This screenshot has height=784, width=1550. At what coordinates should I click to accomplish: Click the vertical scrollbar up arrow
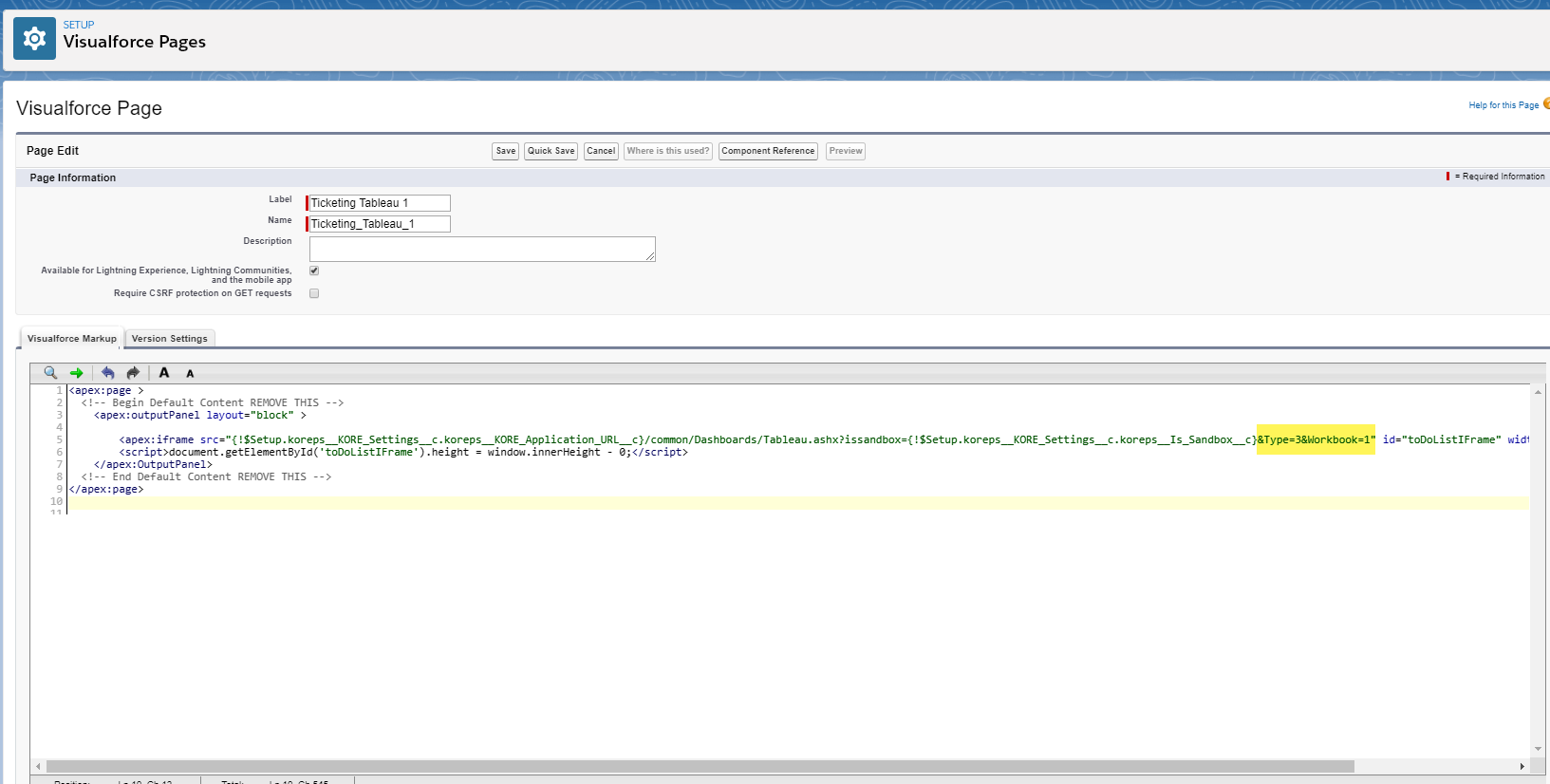point(1538,391)
